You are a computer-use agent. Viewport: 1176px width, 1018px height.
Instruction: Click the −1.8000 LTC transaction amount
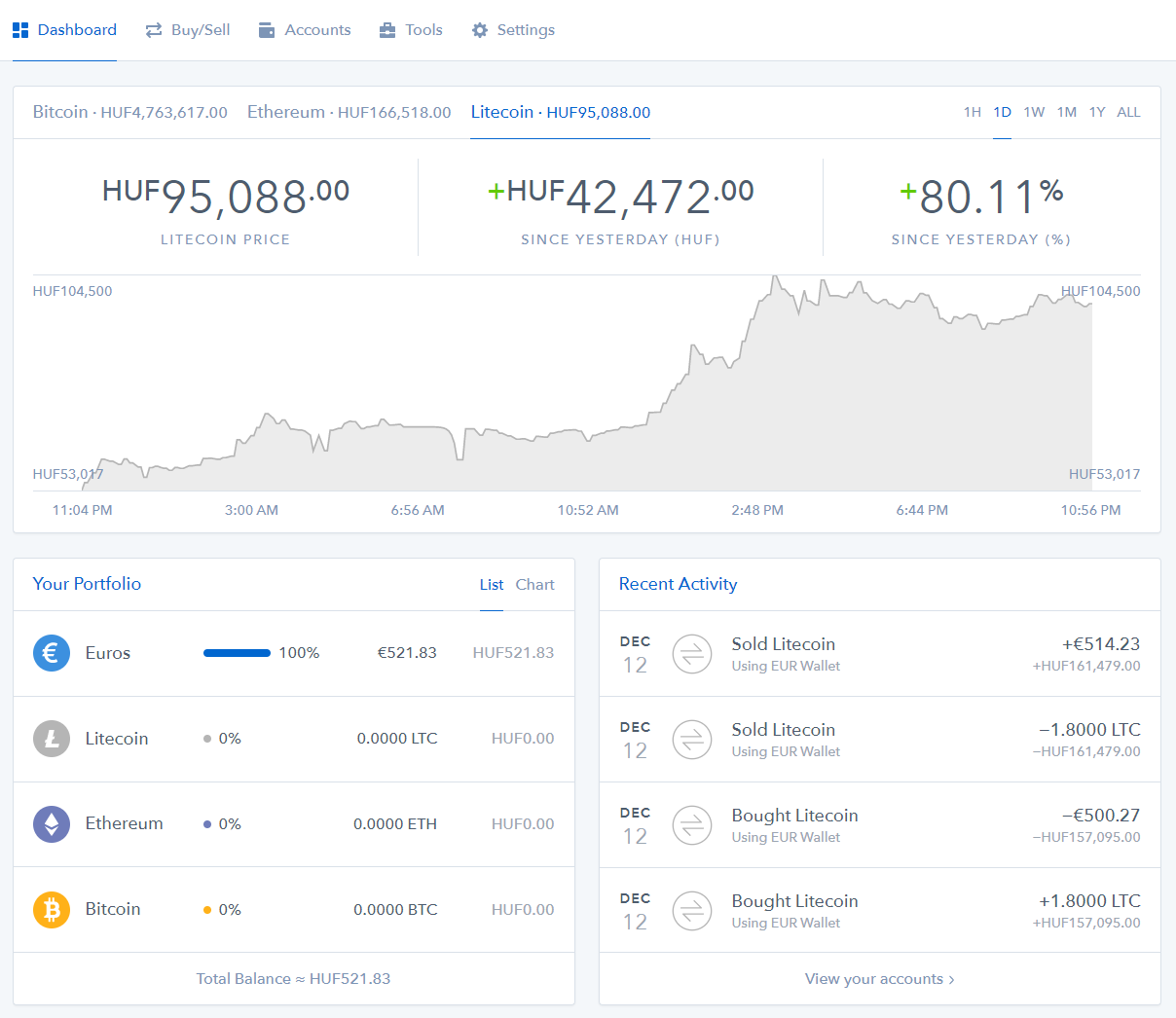pyautogui.click(x=1089, y=730)
